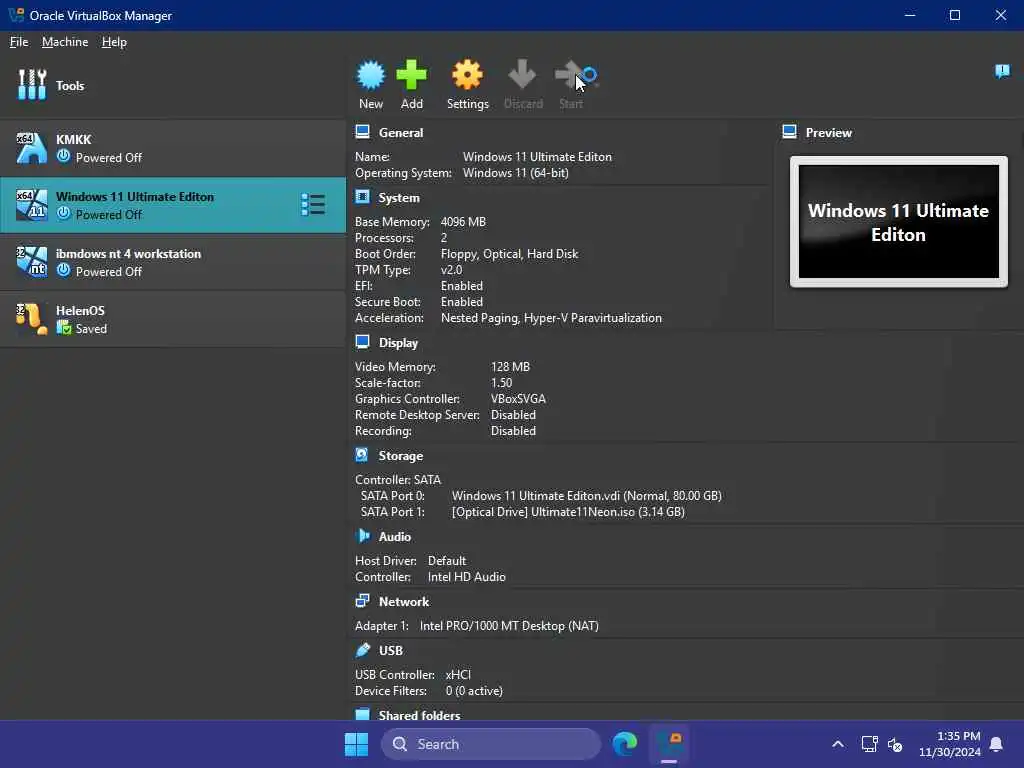Click the Storage section disk icon

click(362, 455)
